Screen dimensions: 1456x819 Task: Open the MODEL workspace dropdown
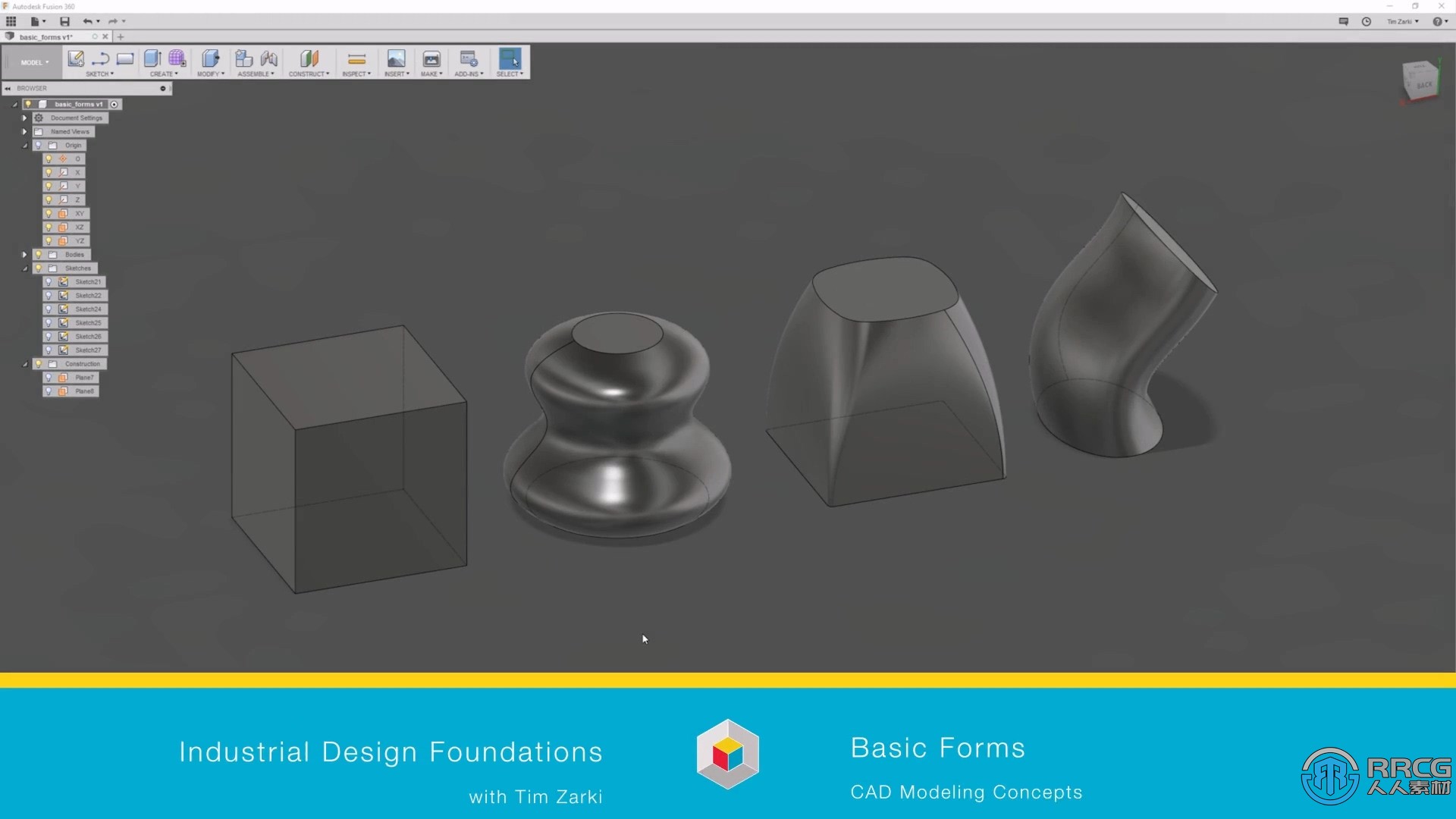tap(35, 62)
